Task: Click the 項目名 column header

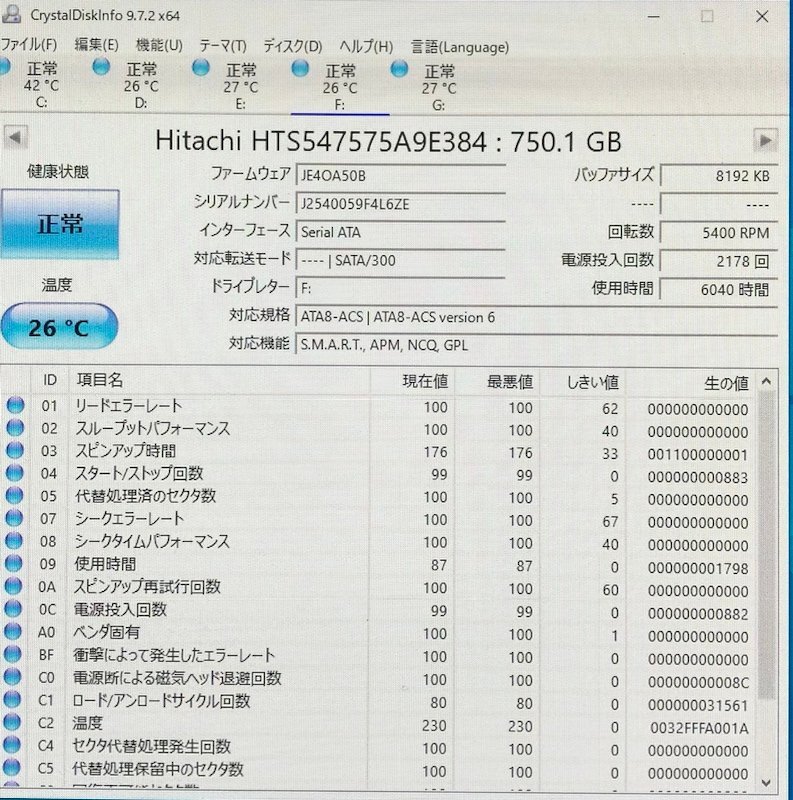Action: (219, 381)
